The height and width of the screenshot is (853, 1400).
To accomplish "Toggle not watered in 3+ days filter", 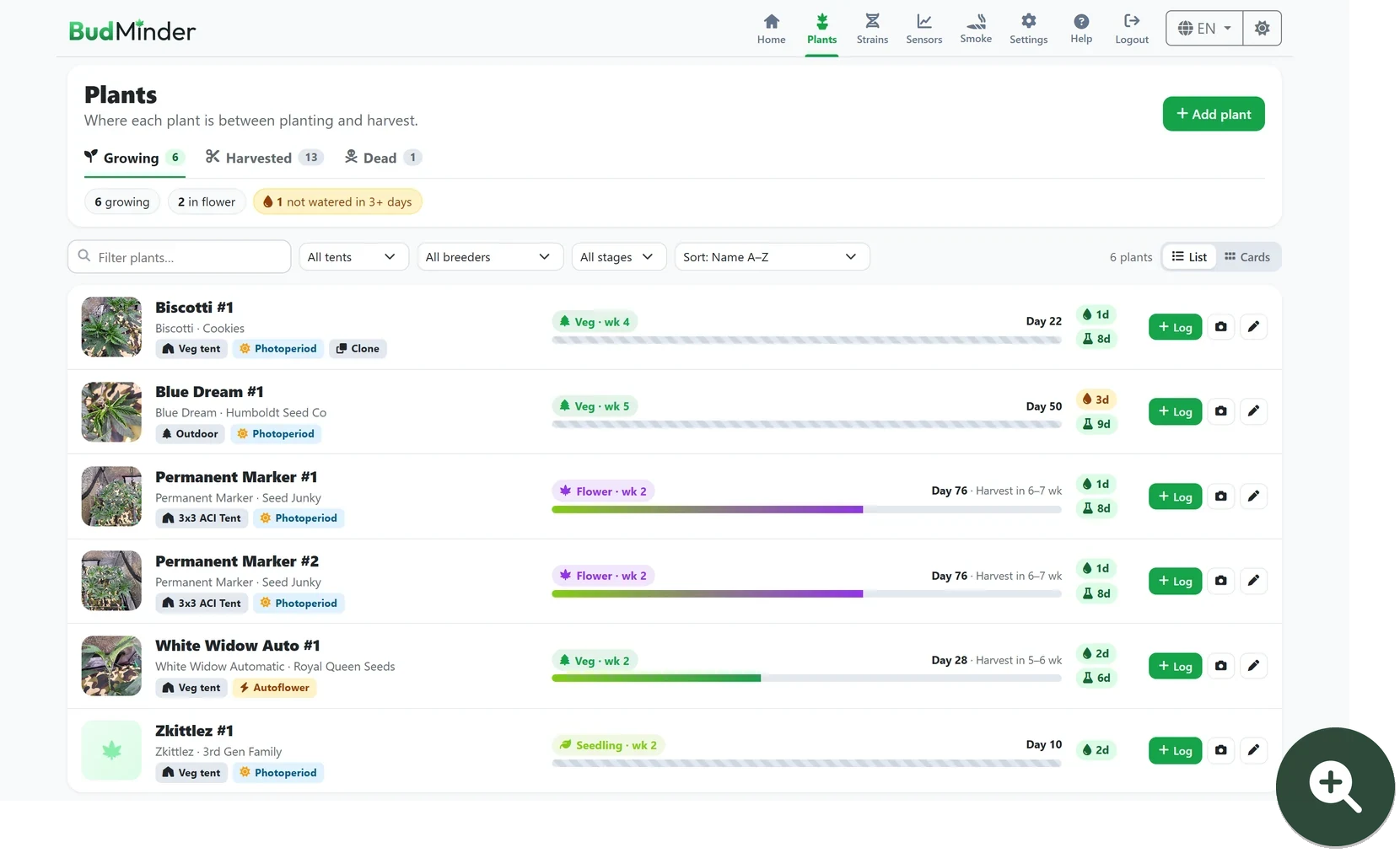I will click(x=337, y=202).
